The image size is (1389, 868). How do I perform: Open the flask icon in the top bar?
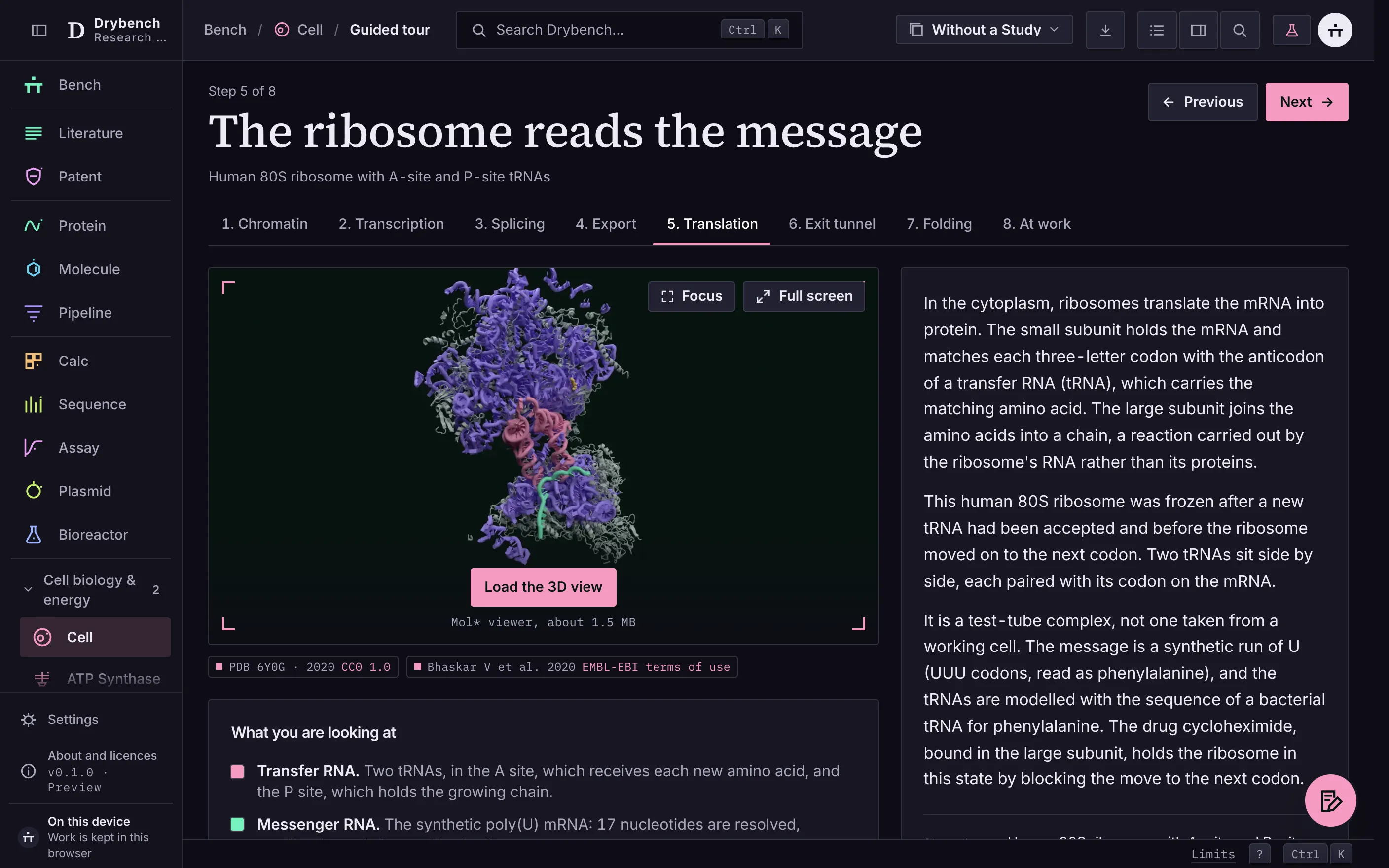coord(1291,30)
